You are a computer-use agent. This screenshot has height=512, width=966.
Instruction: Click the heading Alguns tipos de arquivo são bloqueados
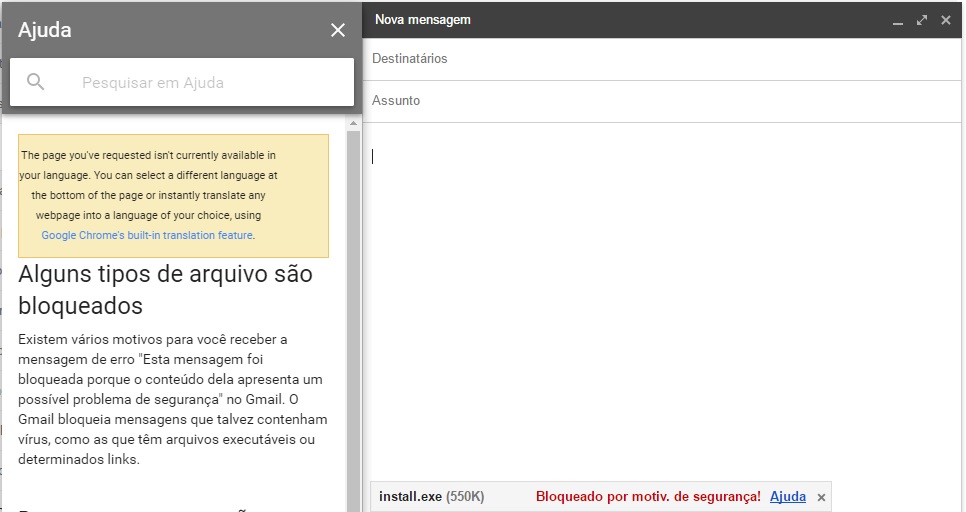click(x=165, y=289)
